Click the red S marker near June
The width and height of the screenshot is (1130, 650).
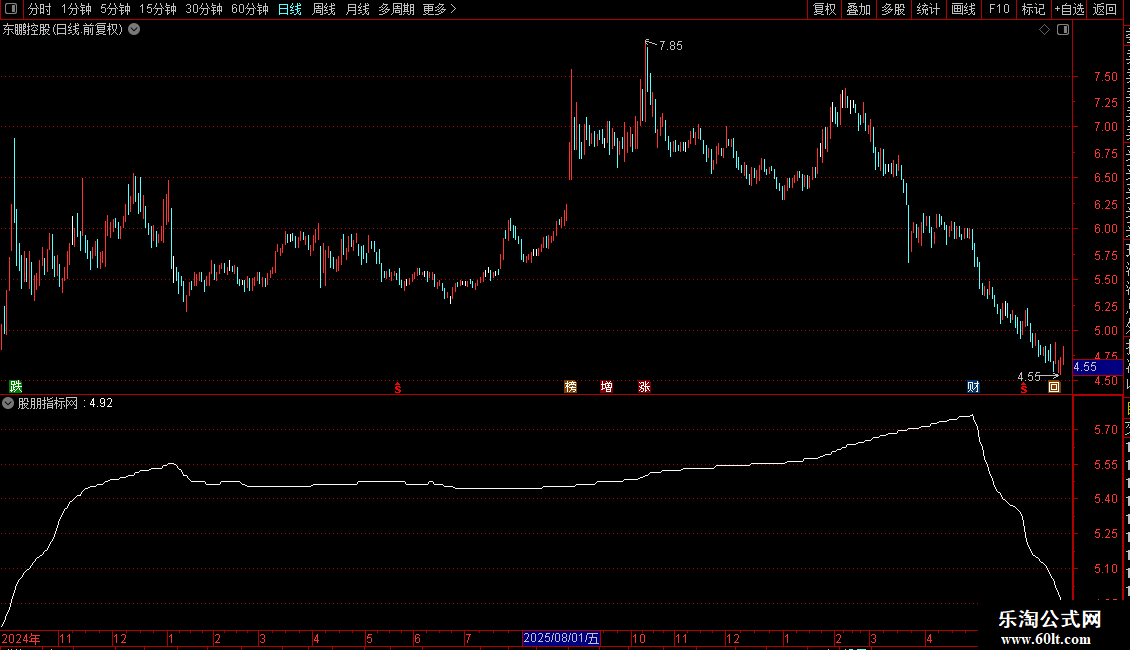click(397, 388)
